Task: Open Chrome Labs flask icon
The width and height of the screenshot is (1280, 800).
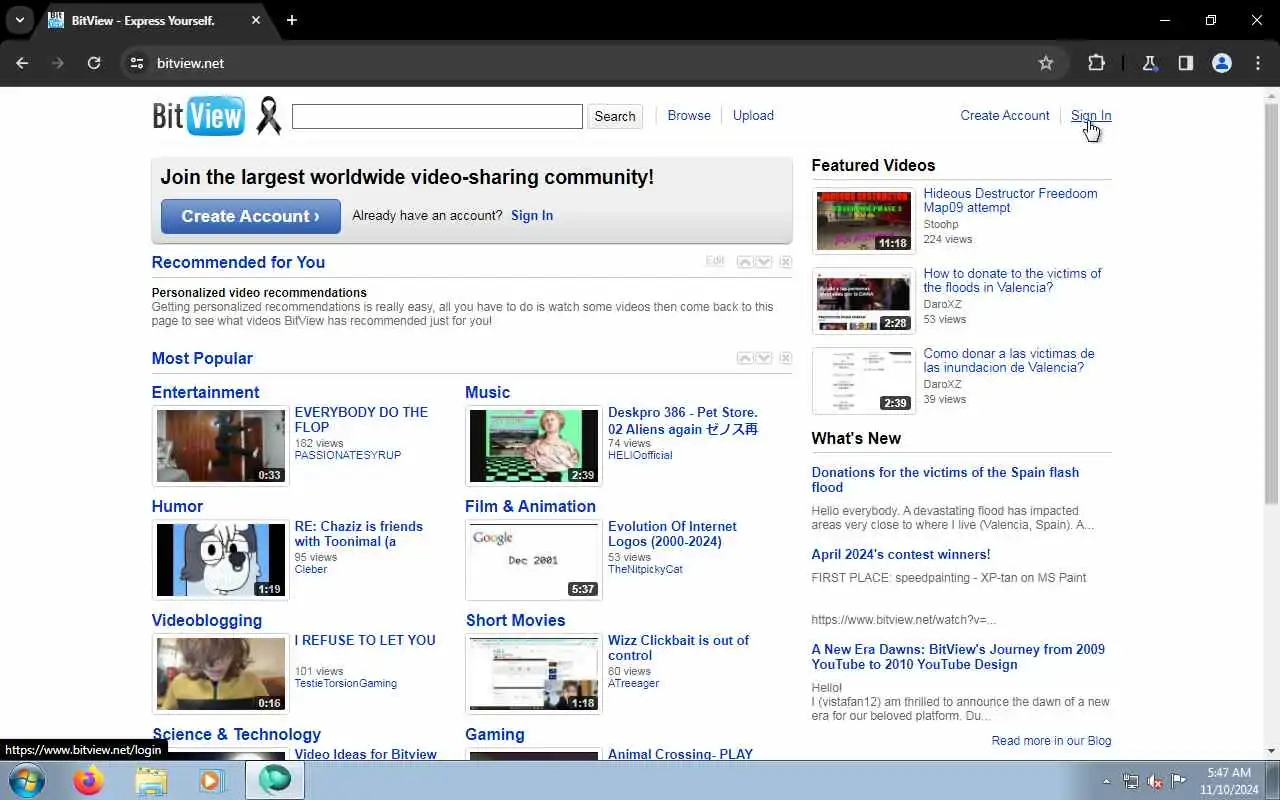Action: [1149, 63]
